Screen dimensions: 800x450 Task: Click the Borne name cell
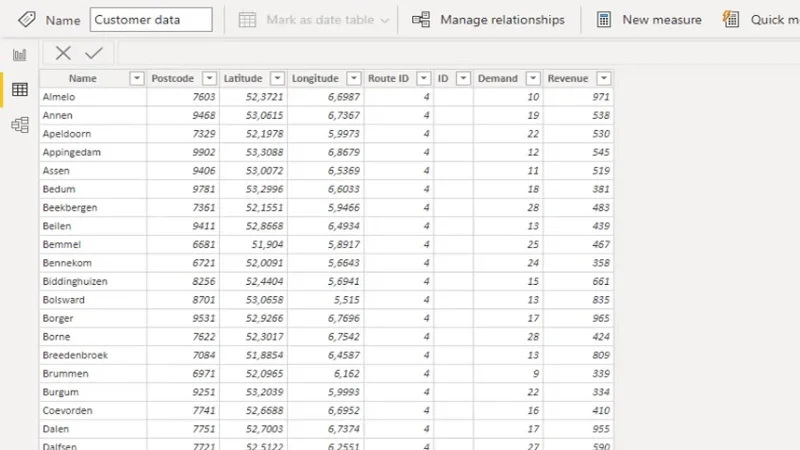coord(93,337)
